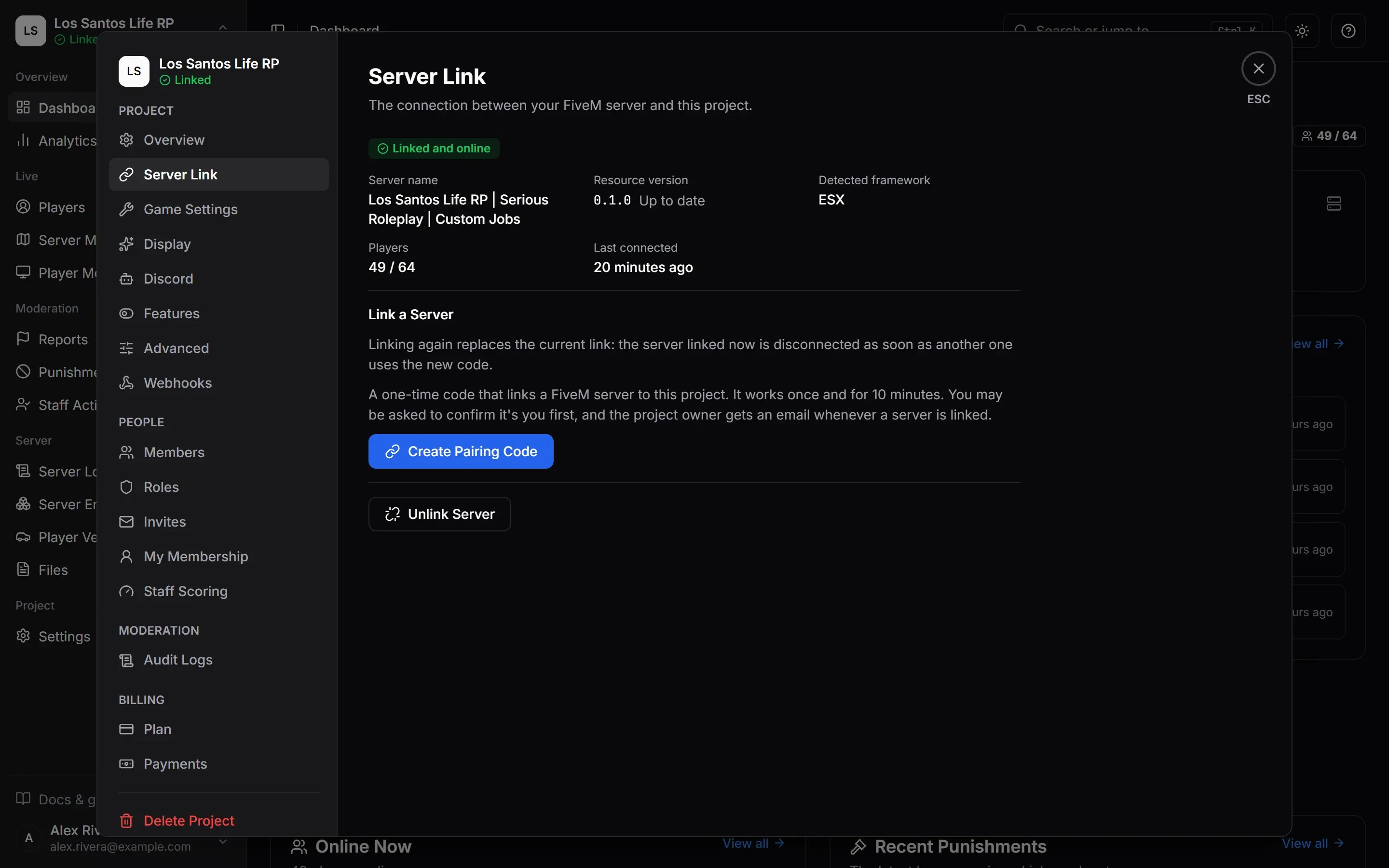Click the 20 minutes ago value
The image size is (1389, 868).
pyautogui.click(x=643, y=268)
